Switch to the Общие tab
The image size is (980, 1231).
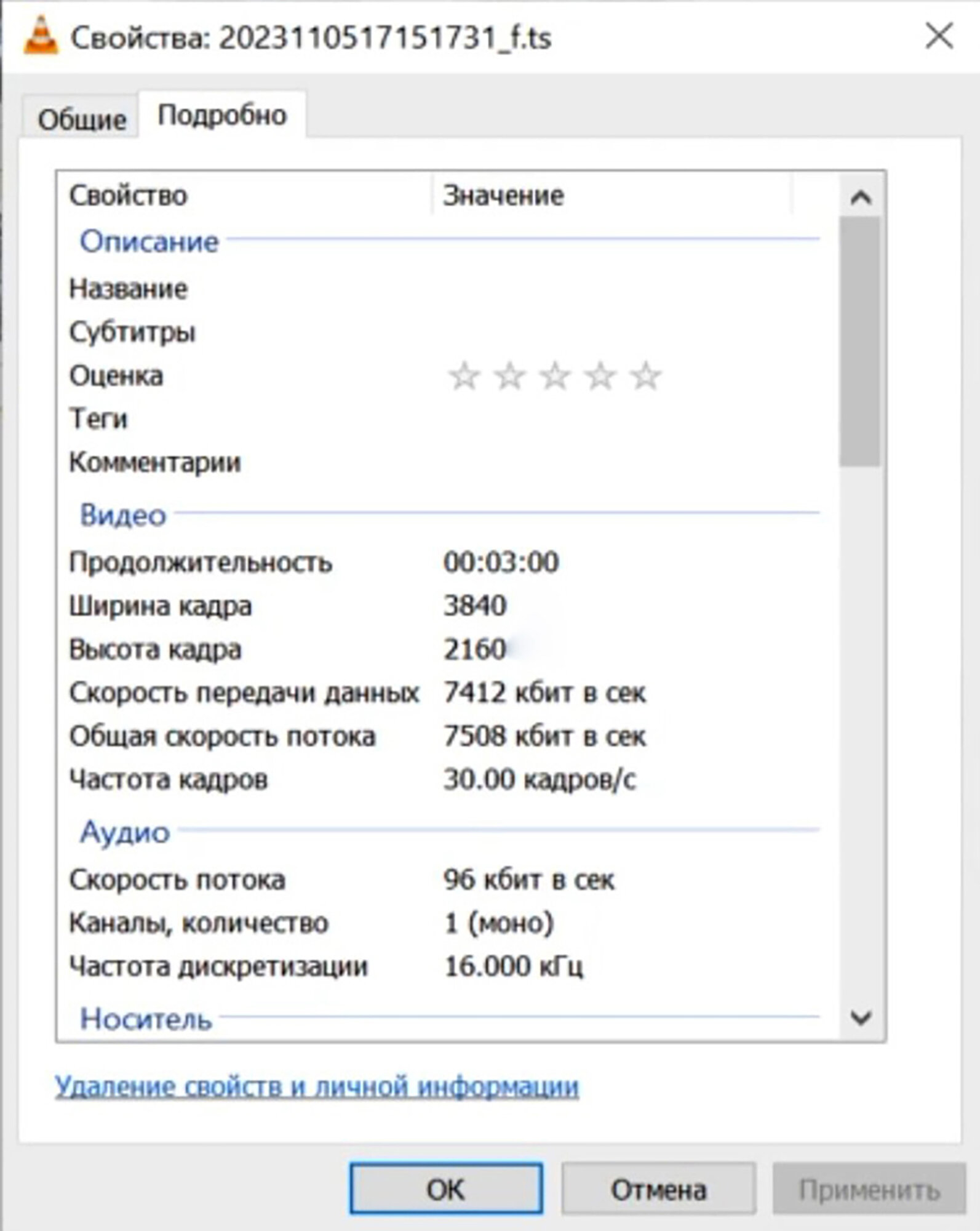(x=82, y=119)
